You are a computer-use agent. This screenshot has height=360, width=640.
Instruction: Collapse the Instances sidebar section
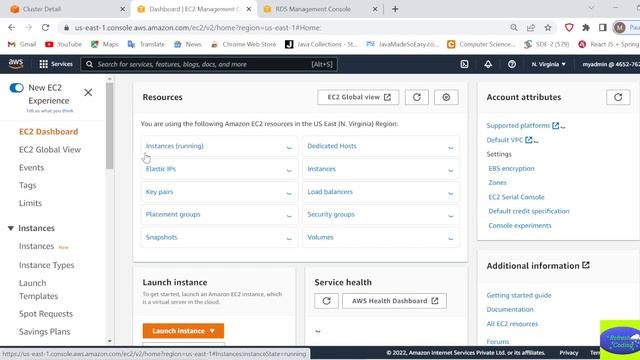pyautogui.click(x=11, y=228)
